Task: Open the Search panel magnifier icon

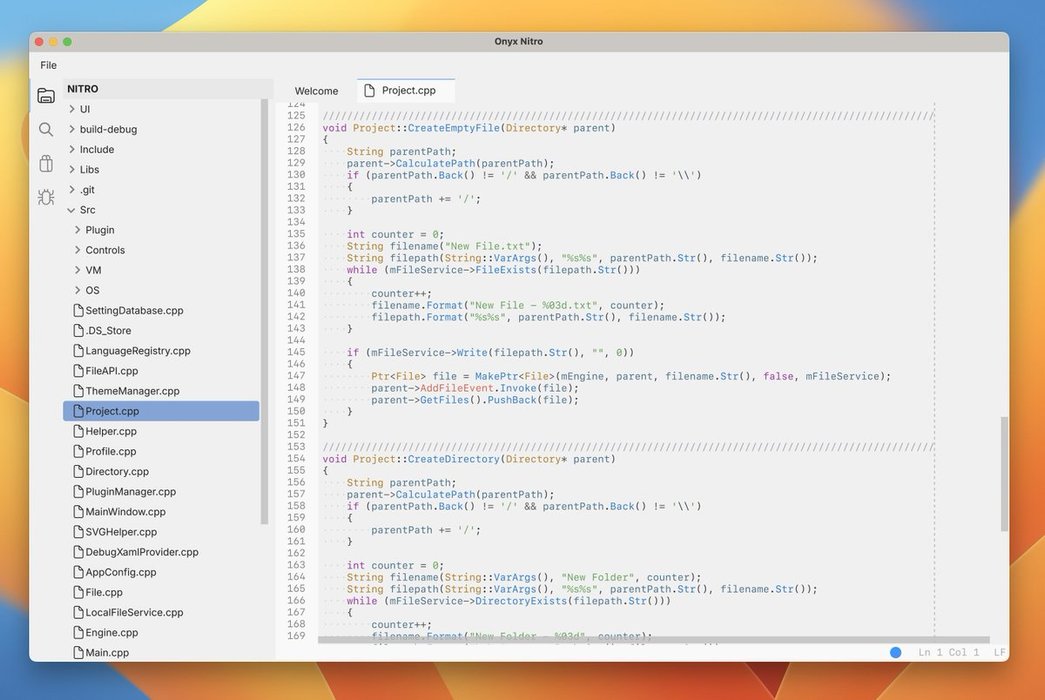Action: tap(46, 129)
